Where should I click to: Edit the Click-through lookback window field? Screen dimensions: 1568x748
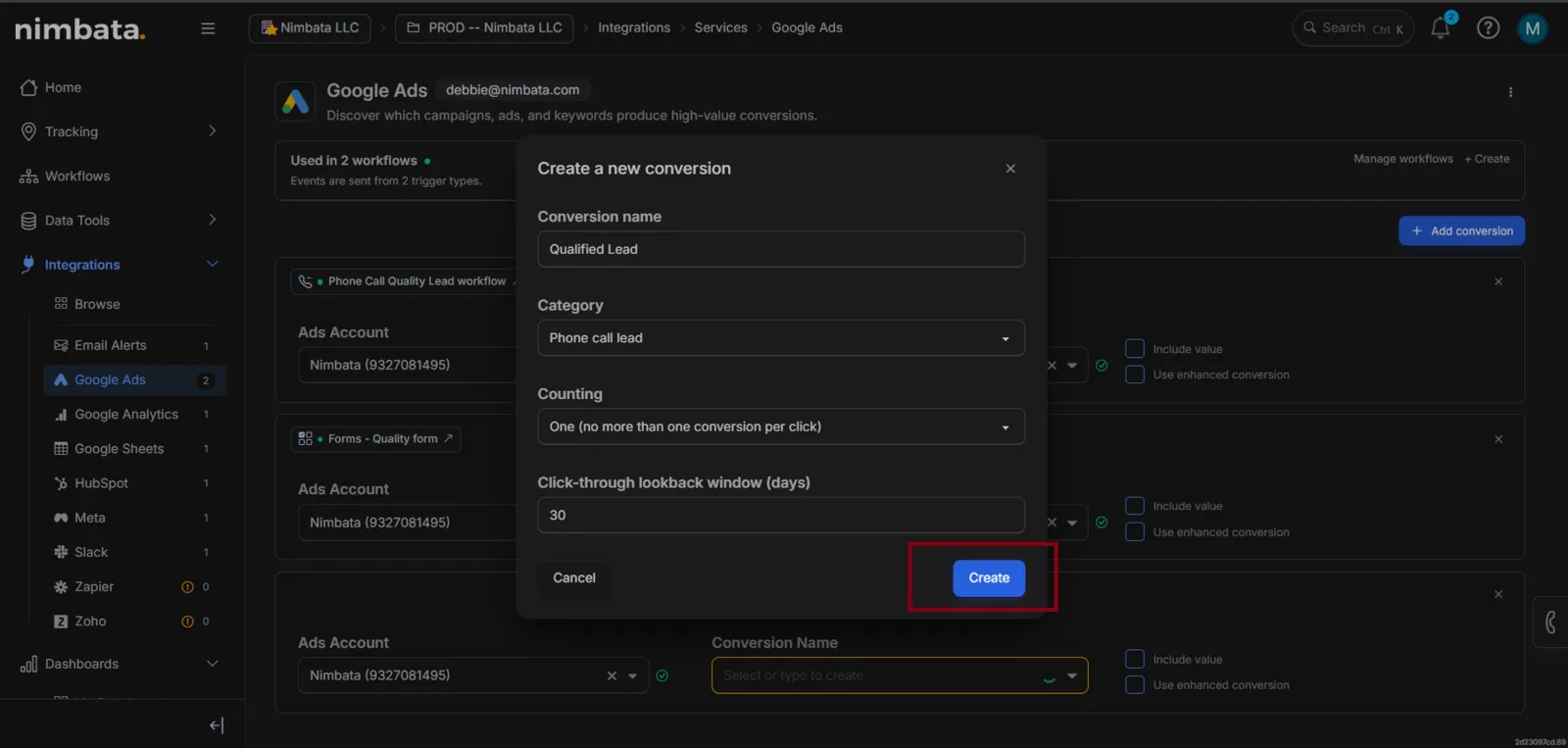(x=781, y=515)
